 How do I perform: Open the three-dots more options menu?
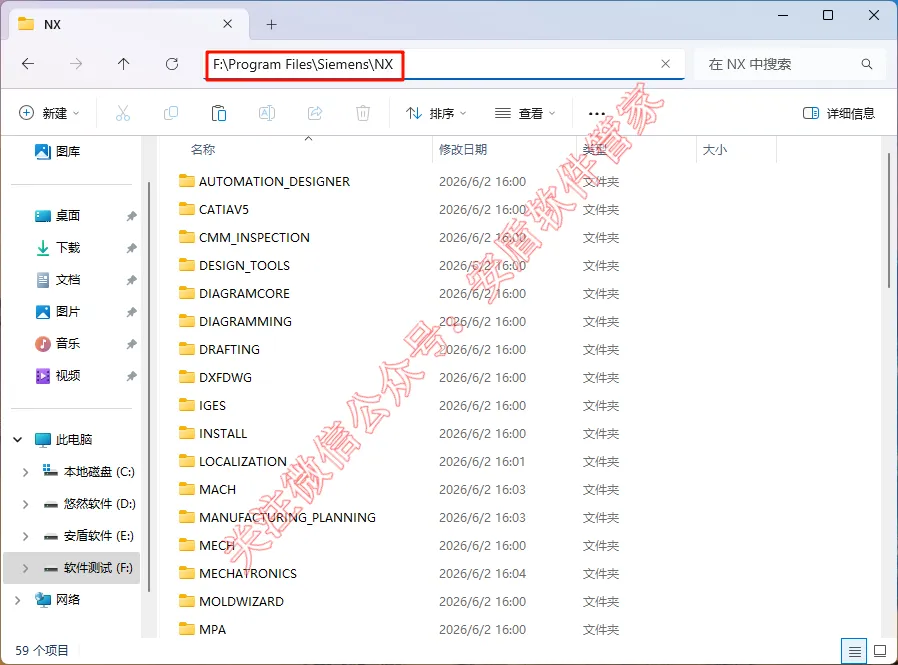pos(597,113)
